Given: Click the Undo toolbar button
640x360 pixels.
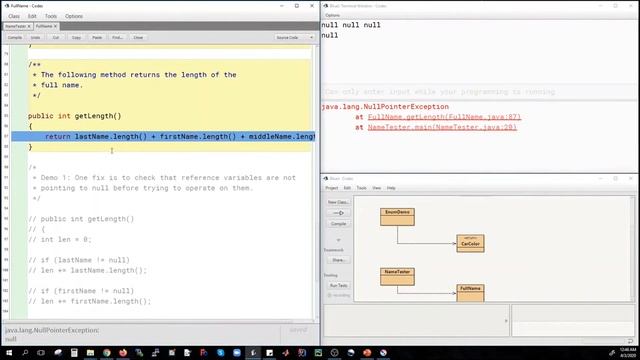Looking at the screenshot, I should coord(36,38).
